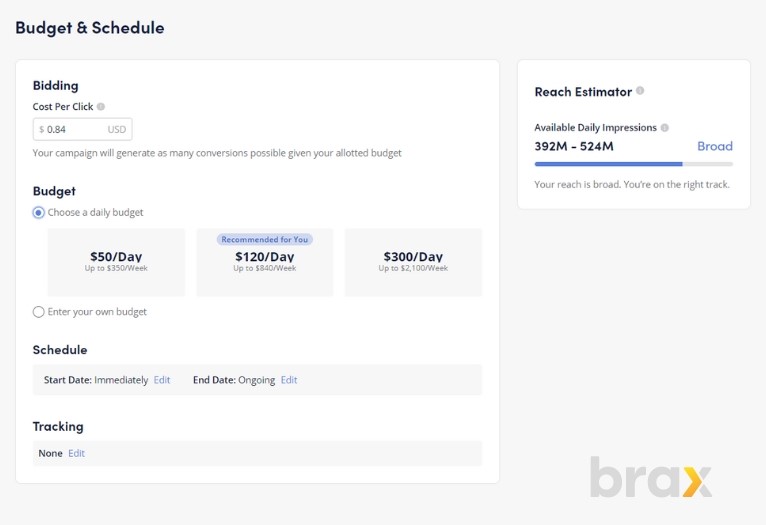Edit the Tracking setting
The width and height of the screenshot is (766, 525).
tap(76, 453)
